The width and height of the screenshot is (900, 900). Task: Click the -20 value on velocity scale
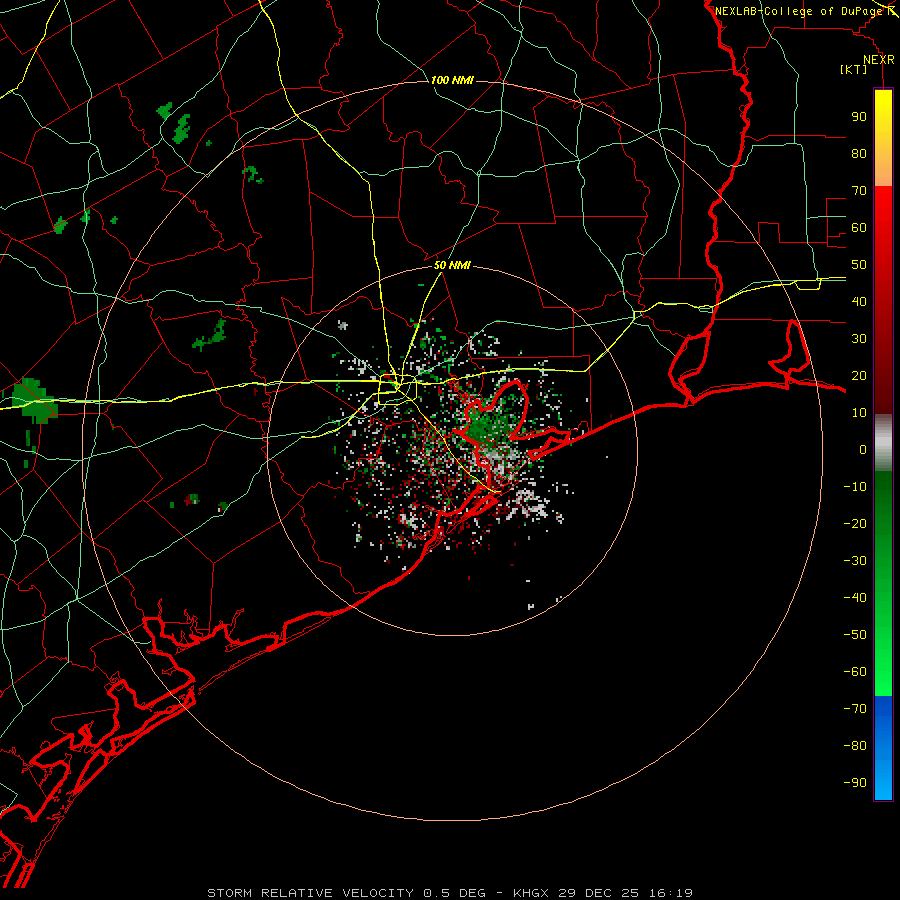[855, 523]
